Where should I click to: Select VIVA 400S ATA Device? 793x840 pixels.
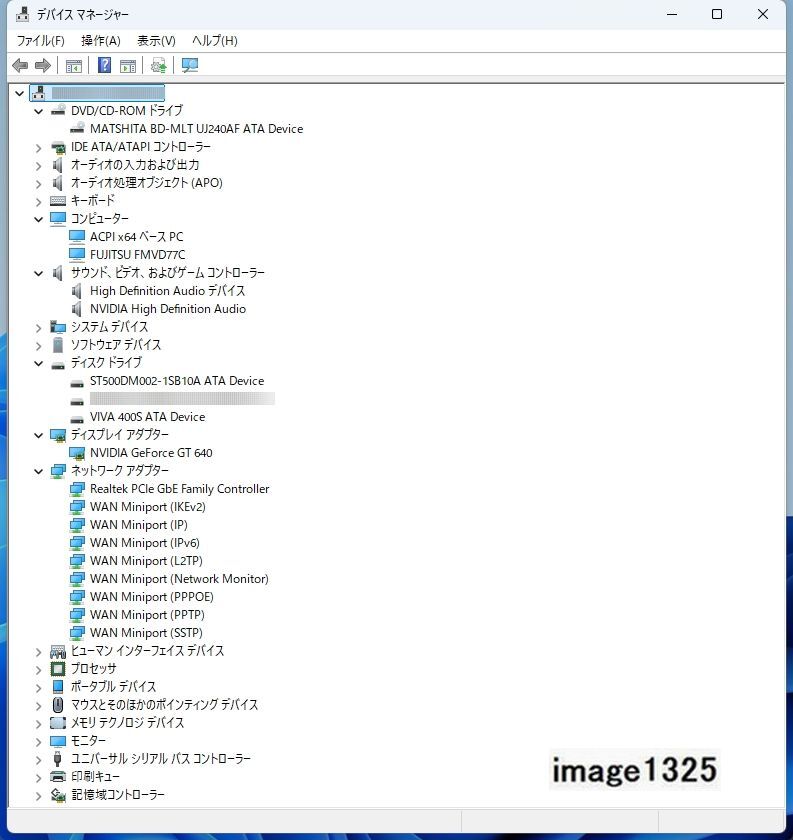148,417
